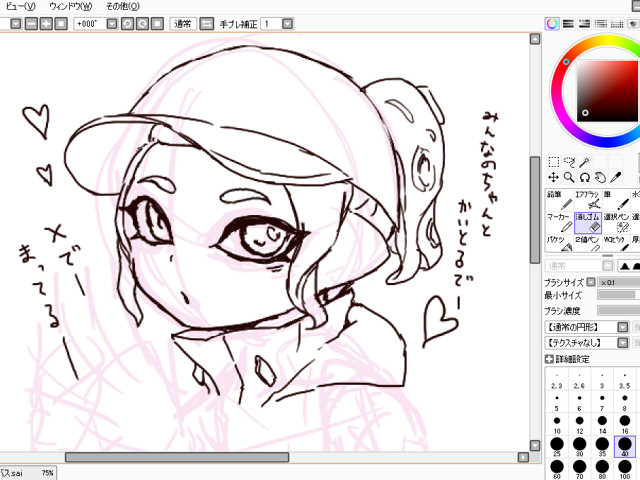Toggle the color wheel panel icon
Viewport: 640px width, 480px height.
click(552, 24)
